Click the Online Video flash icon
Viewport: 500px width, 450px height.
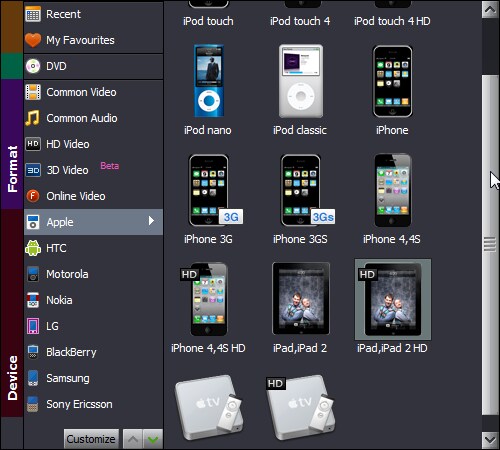pos(33,196)
